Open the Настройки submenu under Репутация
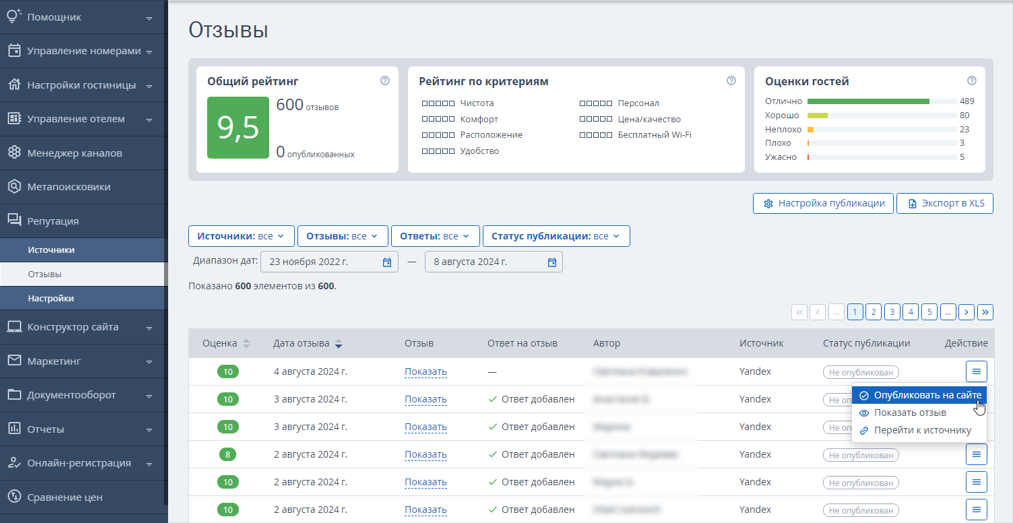 (x=83, y=299)
